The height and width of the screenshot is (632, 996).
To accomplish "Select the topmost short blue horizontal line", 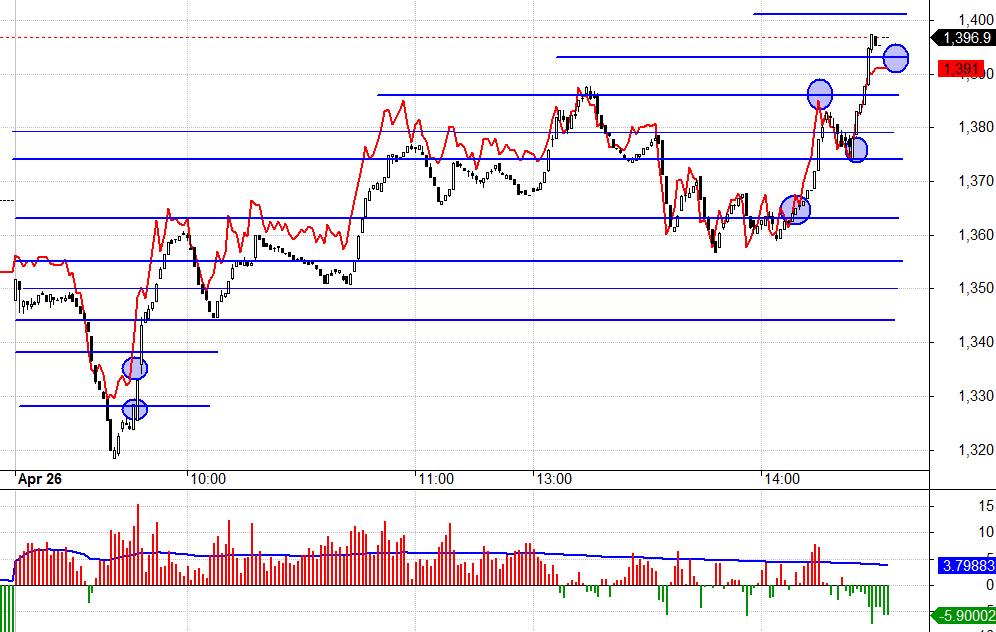I will pos(830,13).
